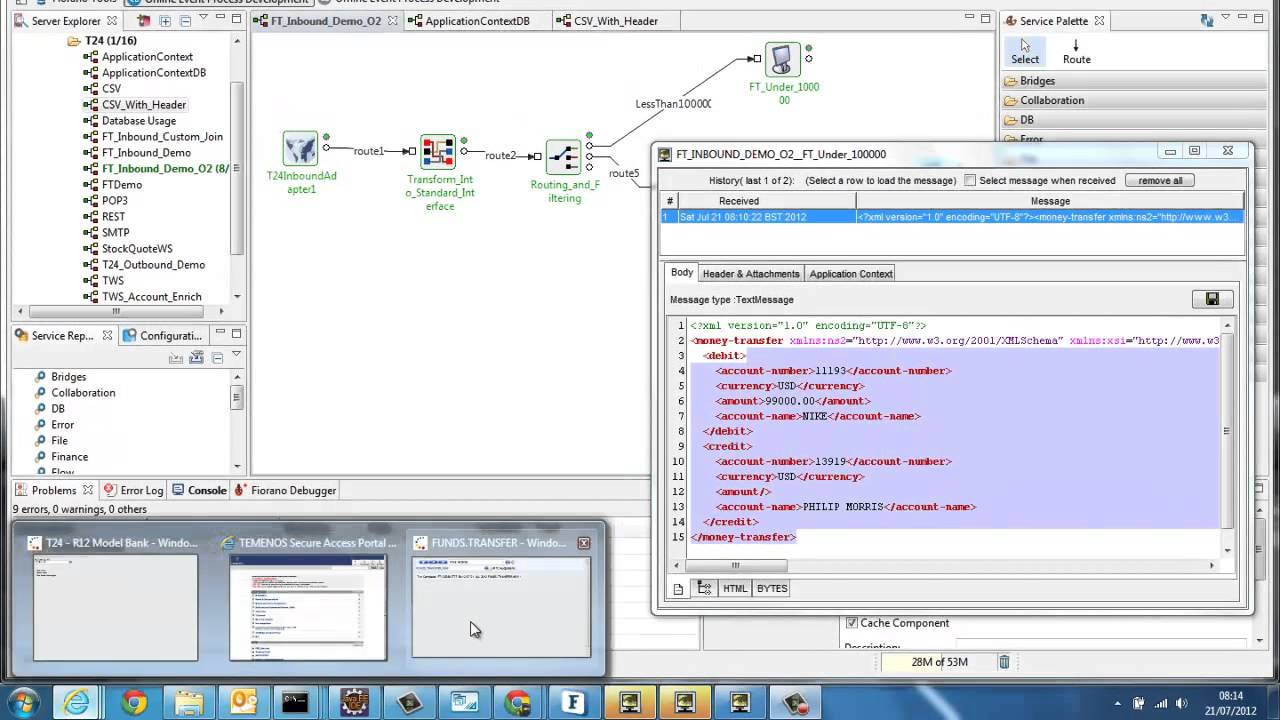Open the Application Context tab

[851, 274]
